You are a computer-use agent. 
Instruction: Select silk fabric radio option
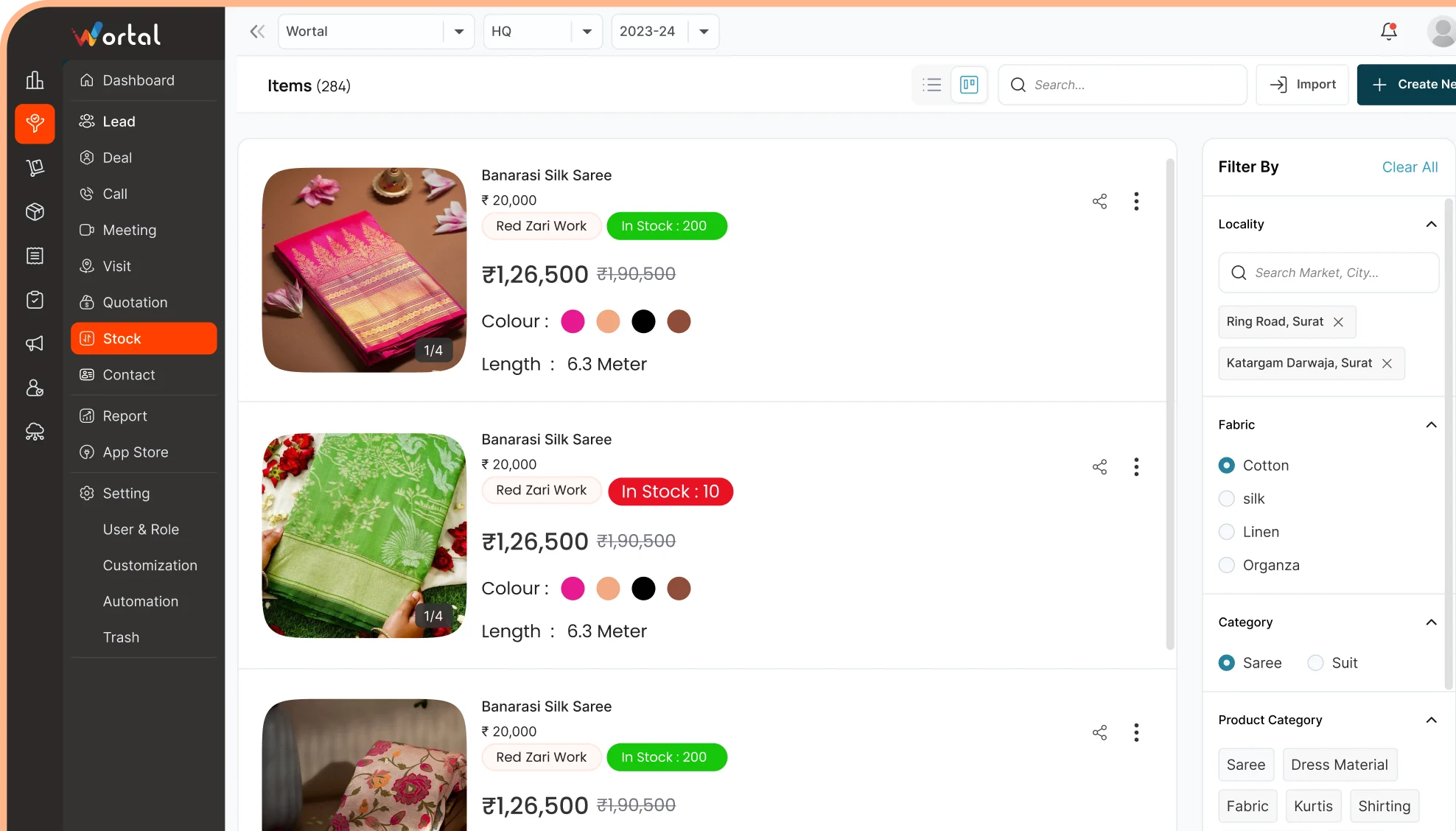coord(1227,499)
